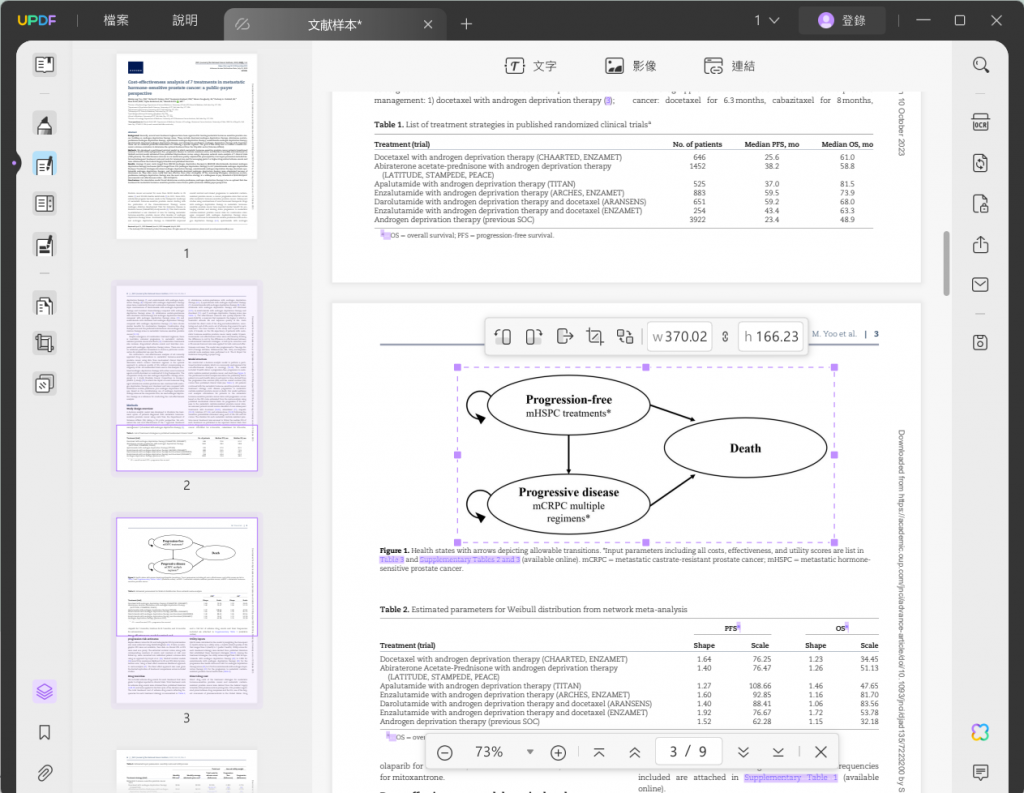Close the page navigation bar

[x=821, y=753]
